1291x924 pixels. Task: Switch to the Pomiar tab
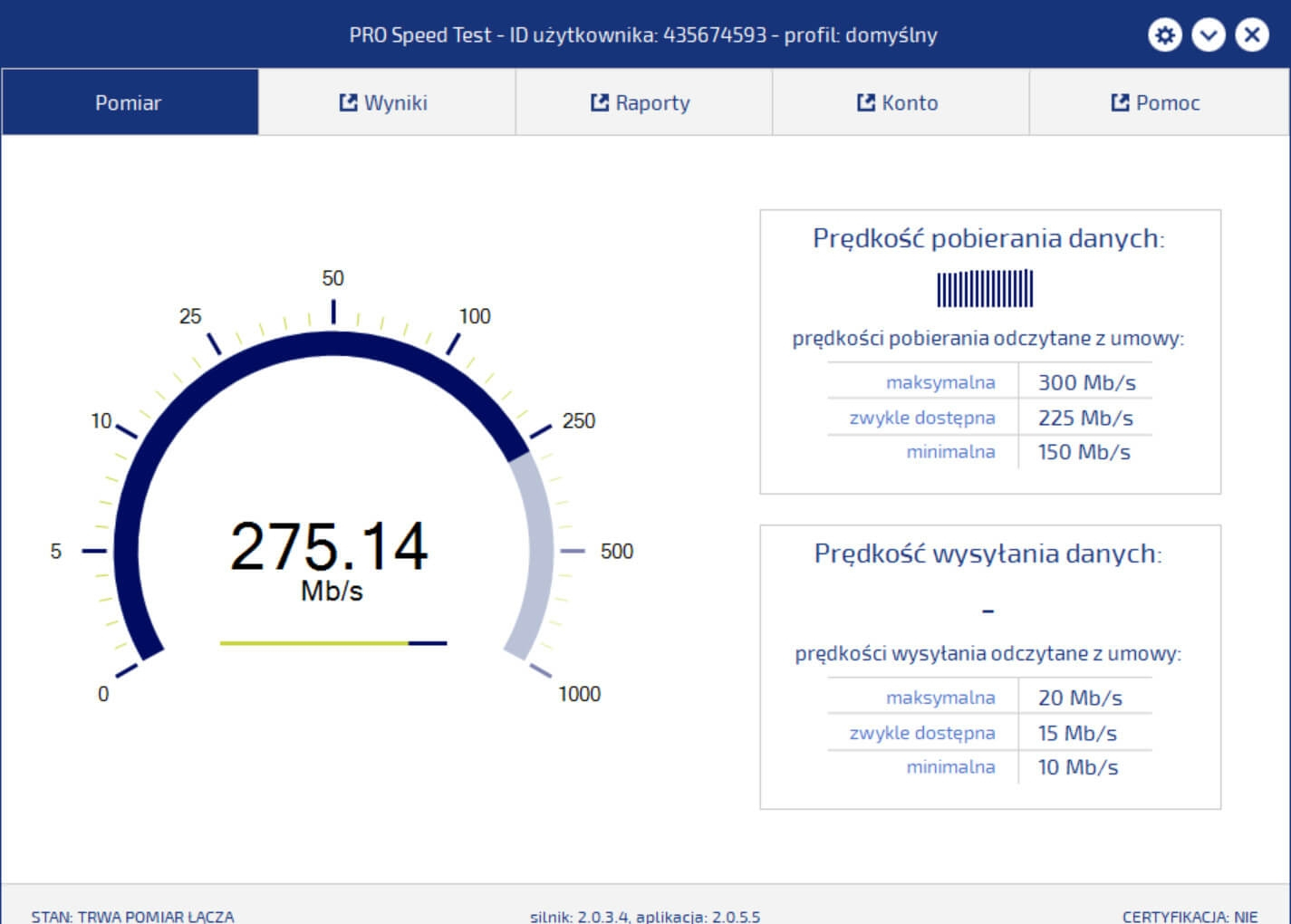[x=130, y=102]
